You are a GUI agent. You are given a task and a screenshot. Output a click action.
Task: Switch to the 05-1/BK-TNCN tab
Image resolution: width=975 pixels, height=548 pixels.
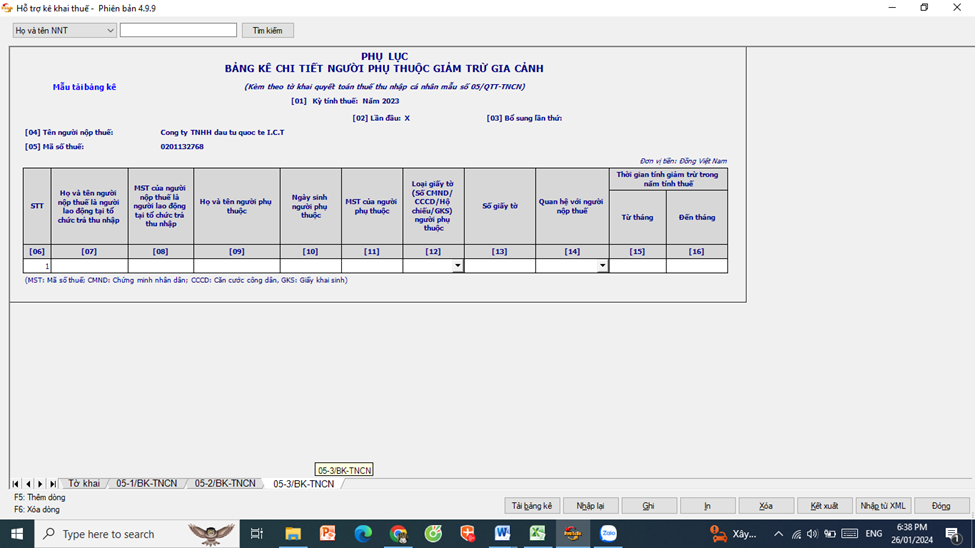147,483
